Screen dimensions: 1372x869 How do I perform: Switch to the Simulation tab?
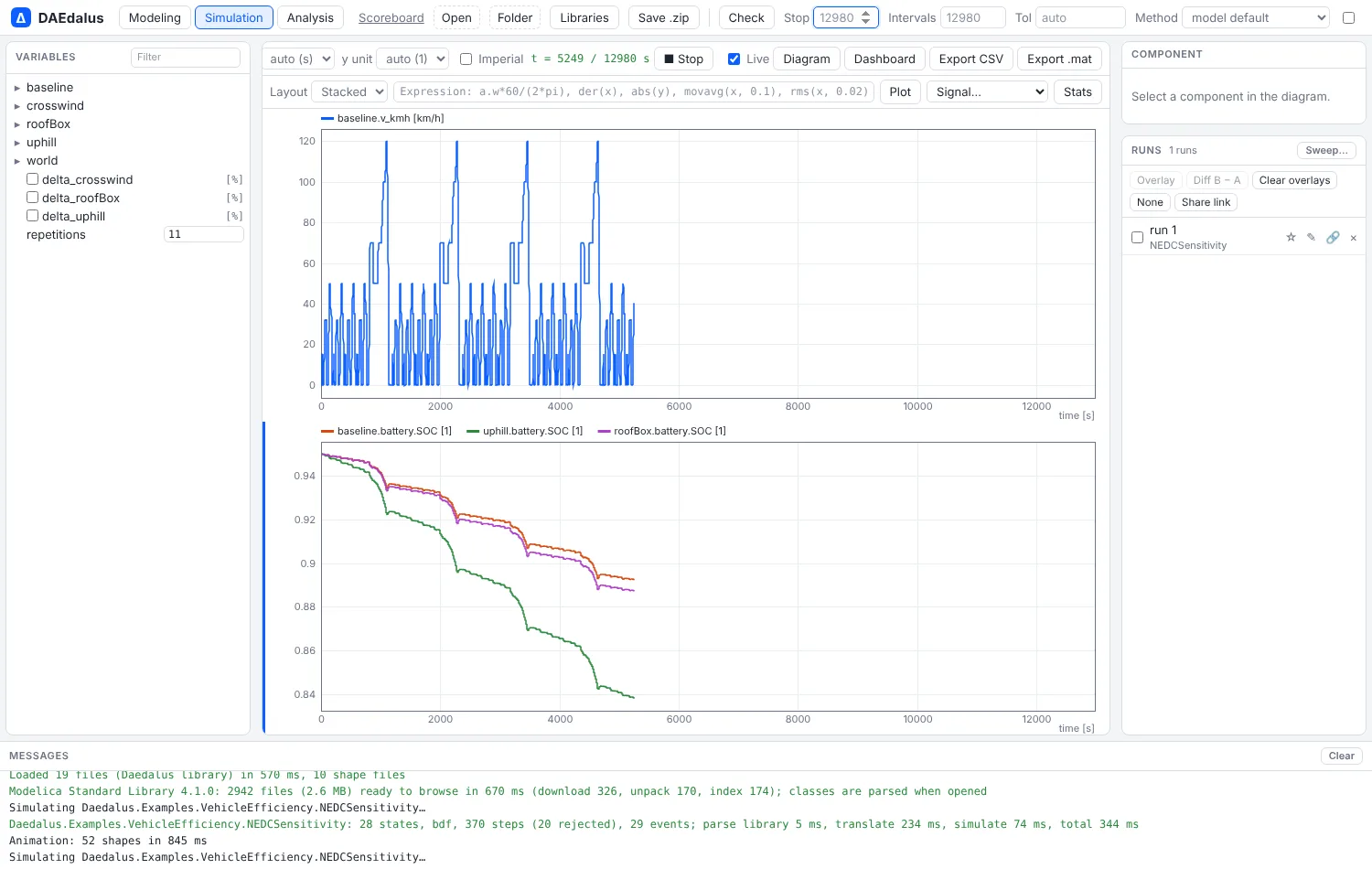234,17
